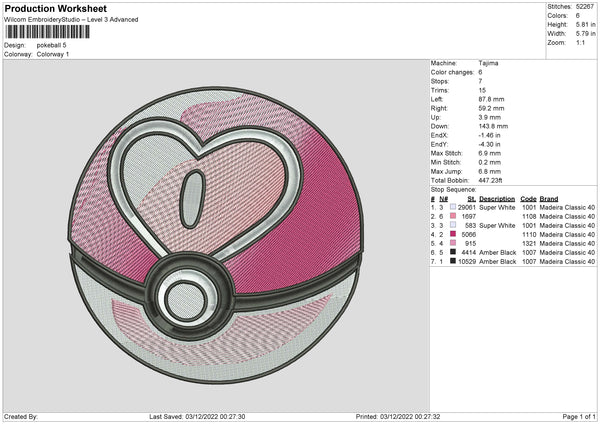Select the stitch count 1697 in stop 2

[x=469, y=217]
